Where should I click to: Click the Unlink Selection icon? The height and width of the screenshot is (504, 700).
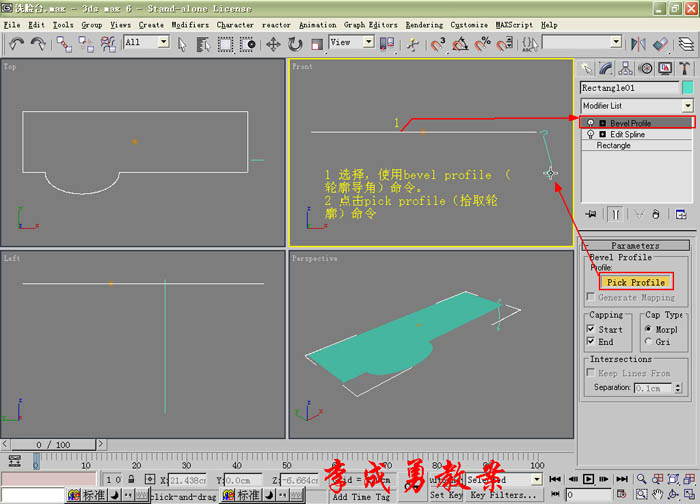[x=86, y=44]
